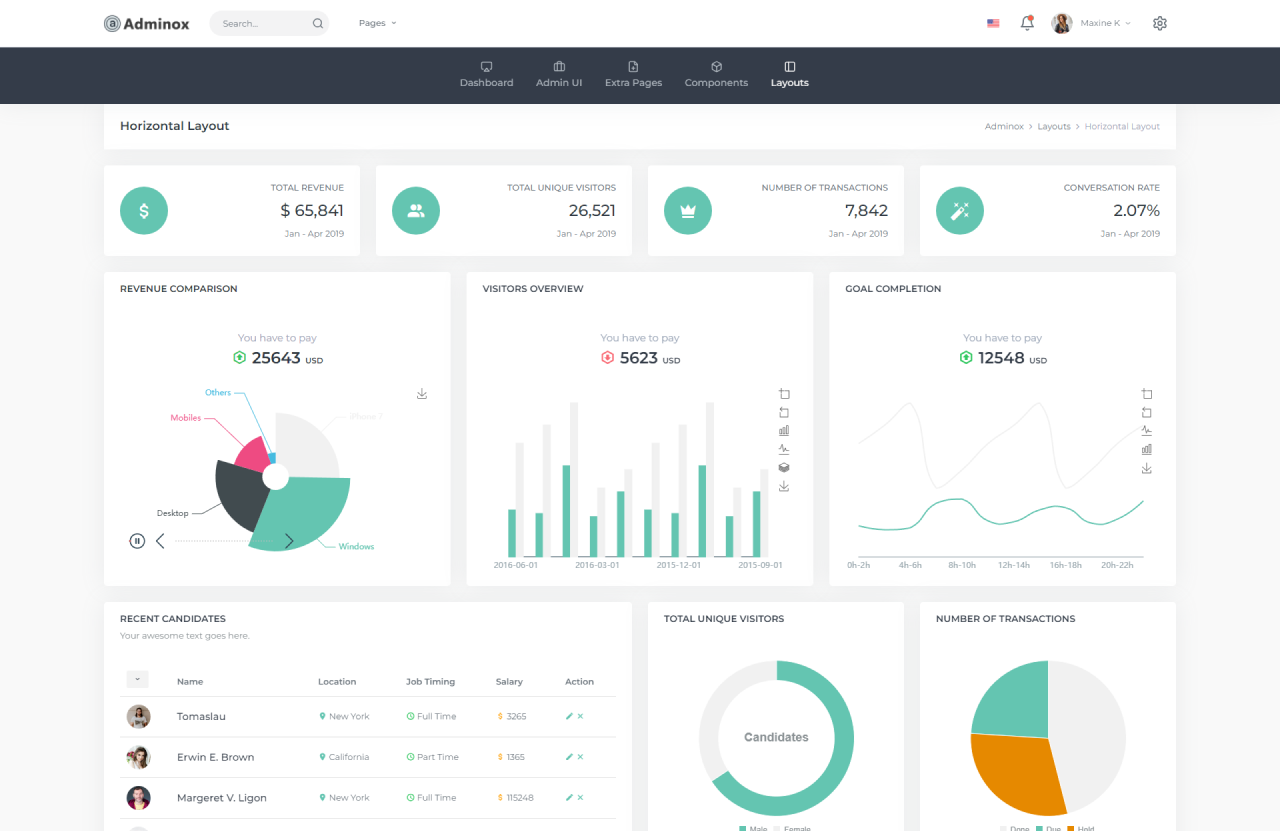
Task: Download the Goal Completion chart image
Action: click(1147, 468)
